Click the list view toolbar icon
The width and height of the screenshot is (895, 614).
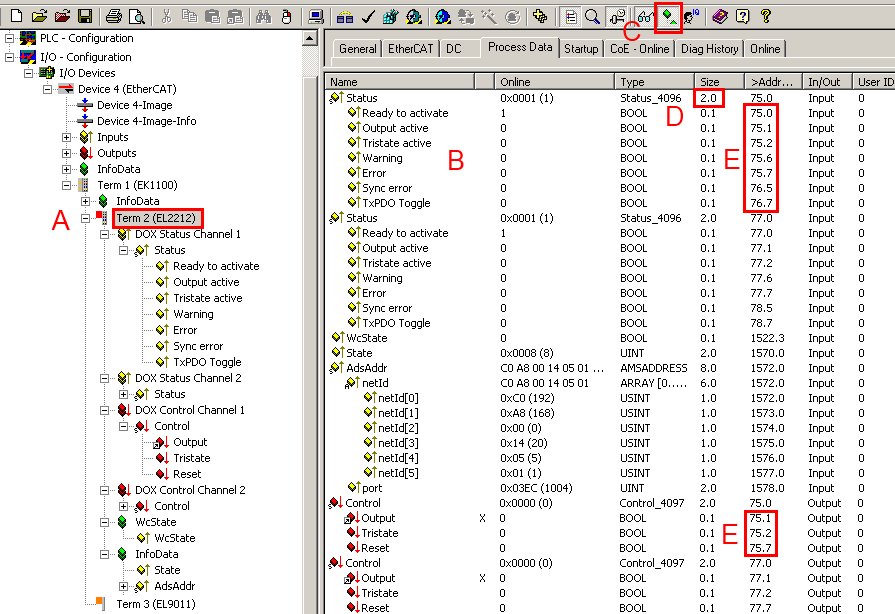point(570,17)
